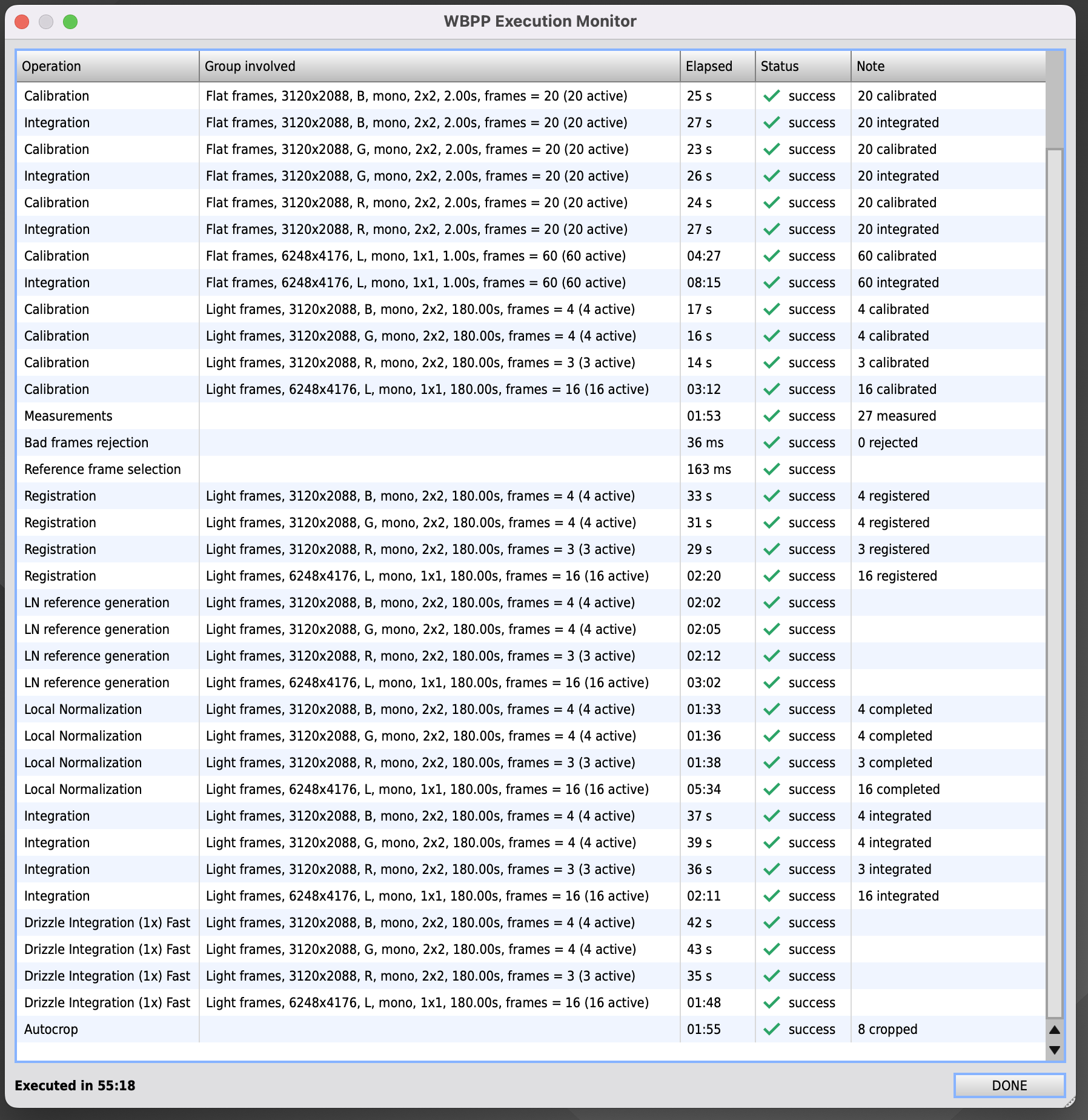Select the Status column header
This screenshot has height=1120, width=1088.
(803, 66)
